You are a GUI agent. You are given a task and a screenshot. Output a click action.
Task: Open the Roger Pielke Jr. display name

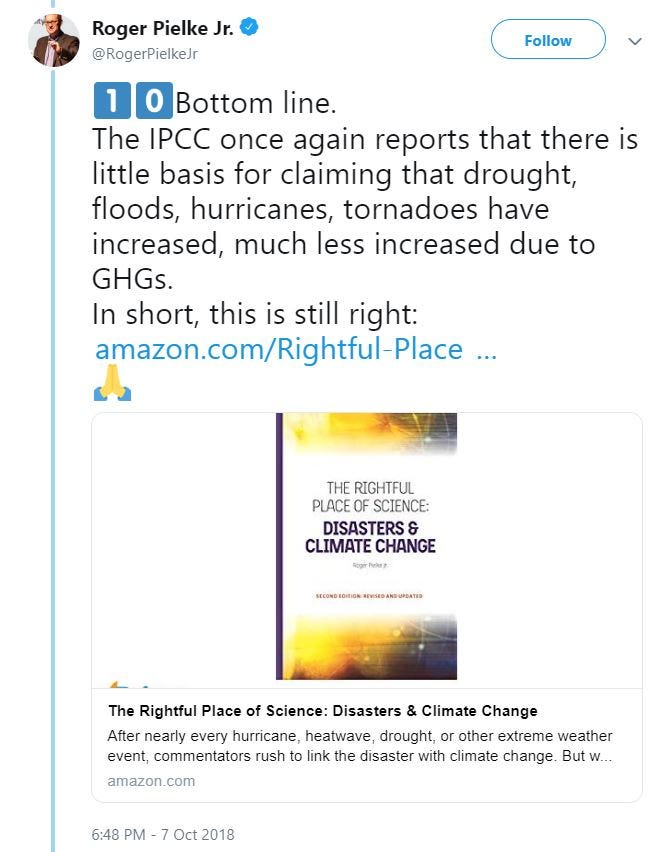click(162, 29)
